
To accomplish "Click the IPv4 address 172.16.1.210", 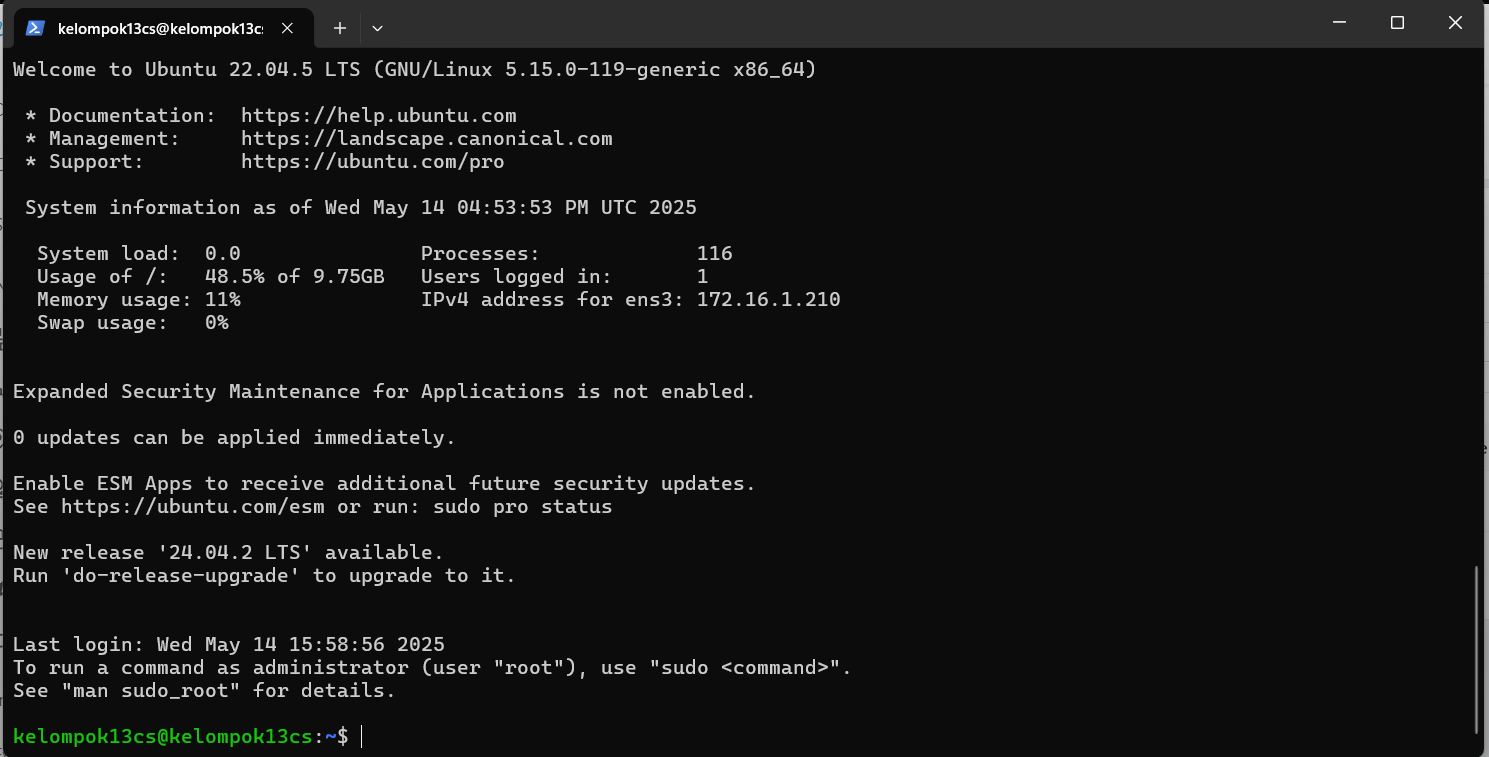I will coord(768,299).
